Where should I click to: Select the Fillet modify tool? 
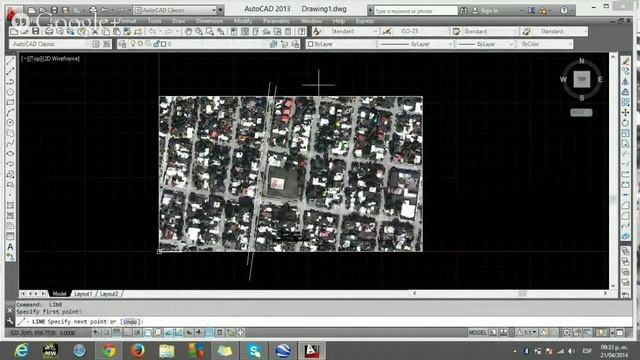tap(625, 216)
